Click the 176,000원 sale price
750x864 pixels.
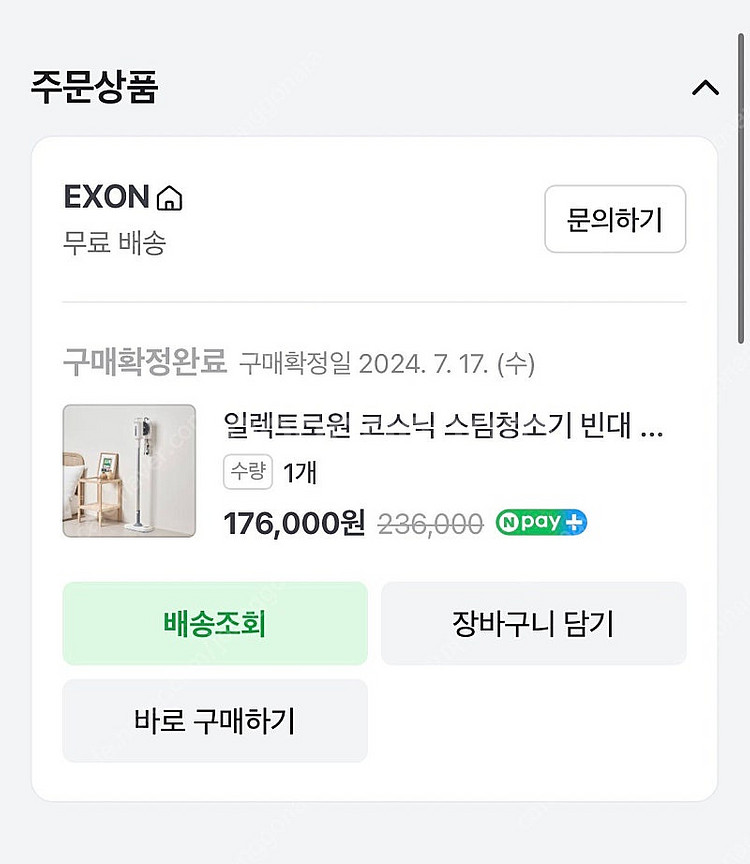click(x=295, y=523)
